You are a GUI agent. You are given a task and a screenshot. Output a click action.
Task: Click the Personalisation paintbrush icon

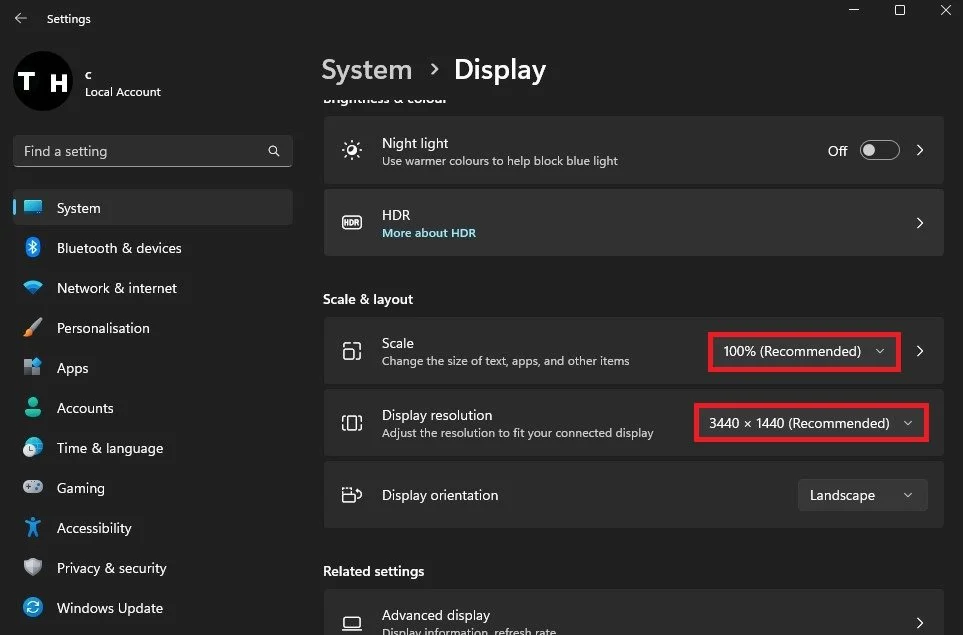point(33,327)
